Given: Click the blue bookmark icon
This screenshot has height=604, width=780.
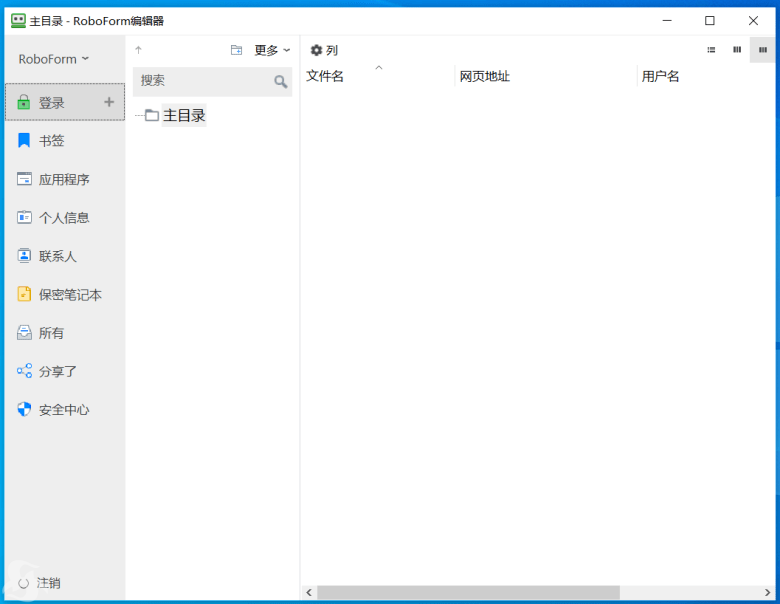Looking at the screenshot, I should (23, 140).
